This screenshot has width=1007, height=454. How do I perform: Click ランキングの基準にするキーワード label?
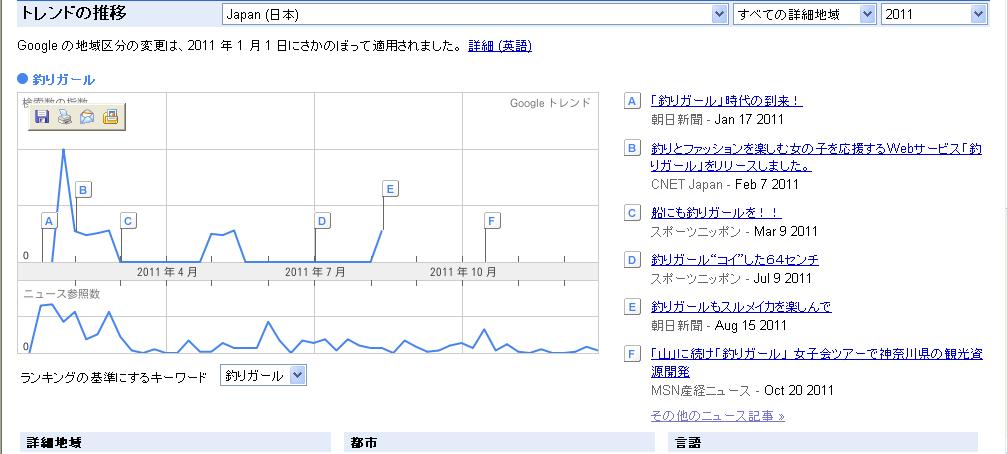114,378
